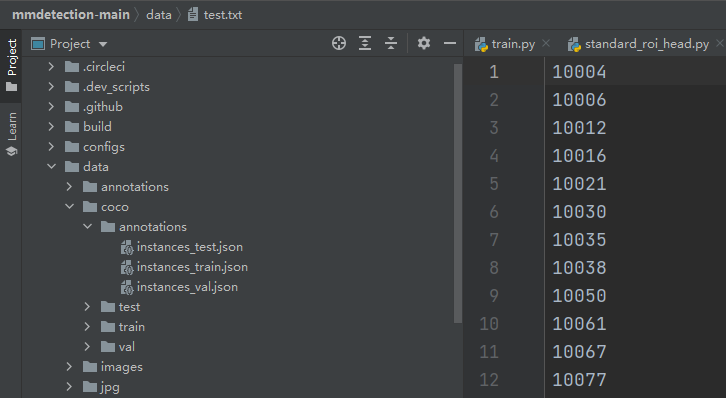Switch to standard_roi_head.py tab
The height and width of the screenshot is (398, 726).
pyautogui.click(x=638, y=44)
